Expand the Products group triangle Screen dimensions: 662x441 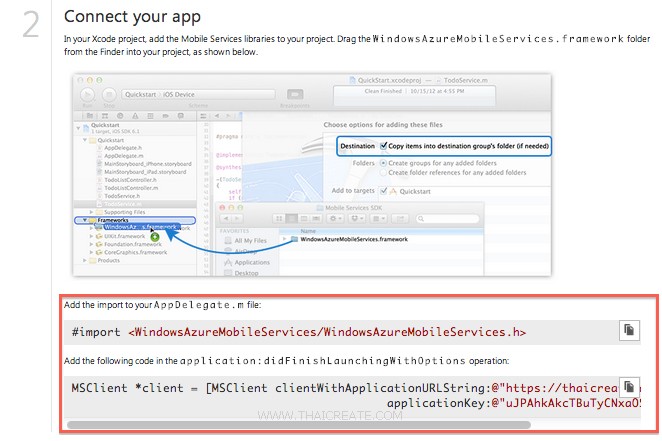85,261
